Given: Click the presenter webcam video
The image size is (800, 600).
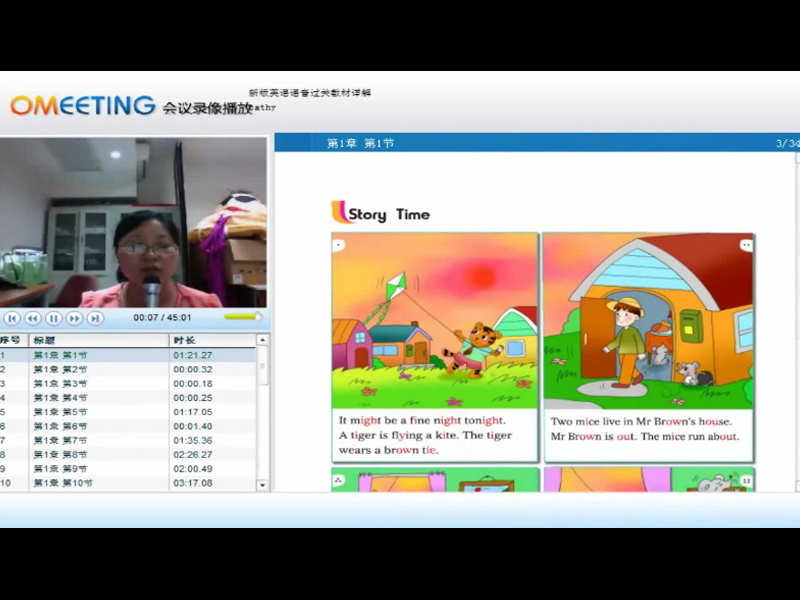Looking at the screenshot, I should pos(134,222).
